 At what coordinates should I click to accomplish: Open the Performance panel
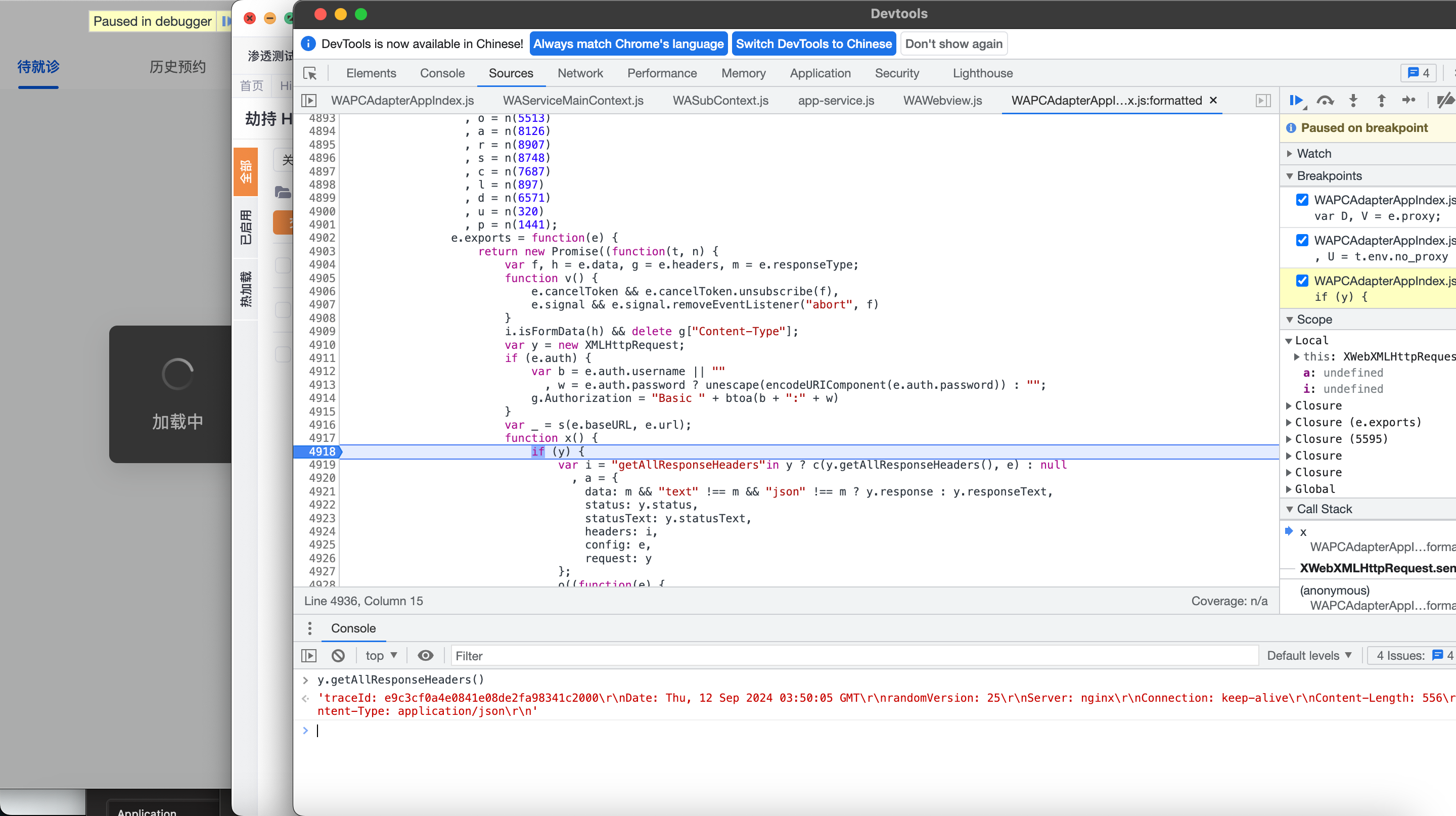coord(662,73)
